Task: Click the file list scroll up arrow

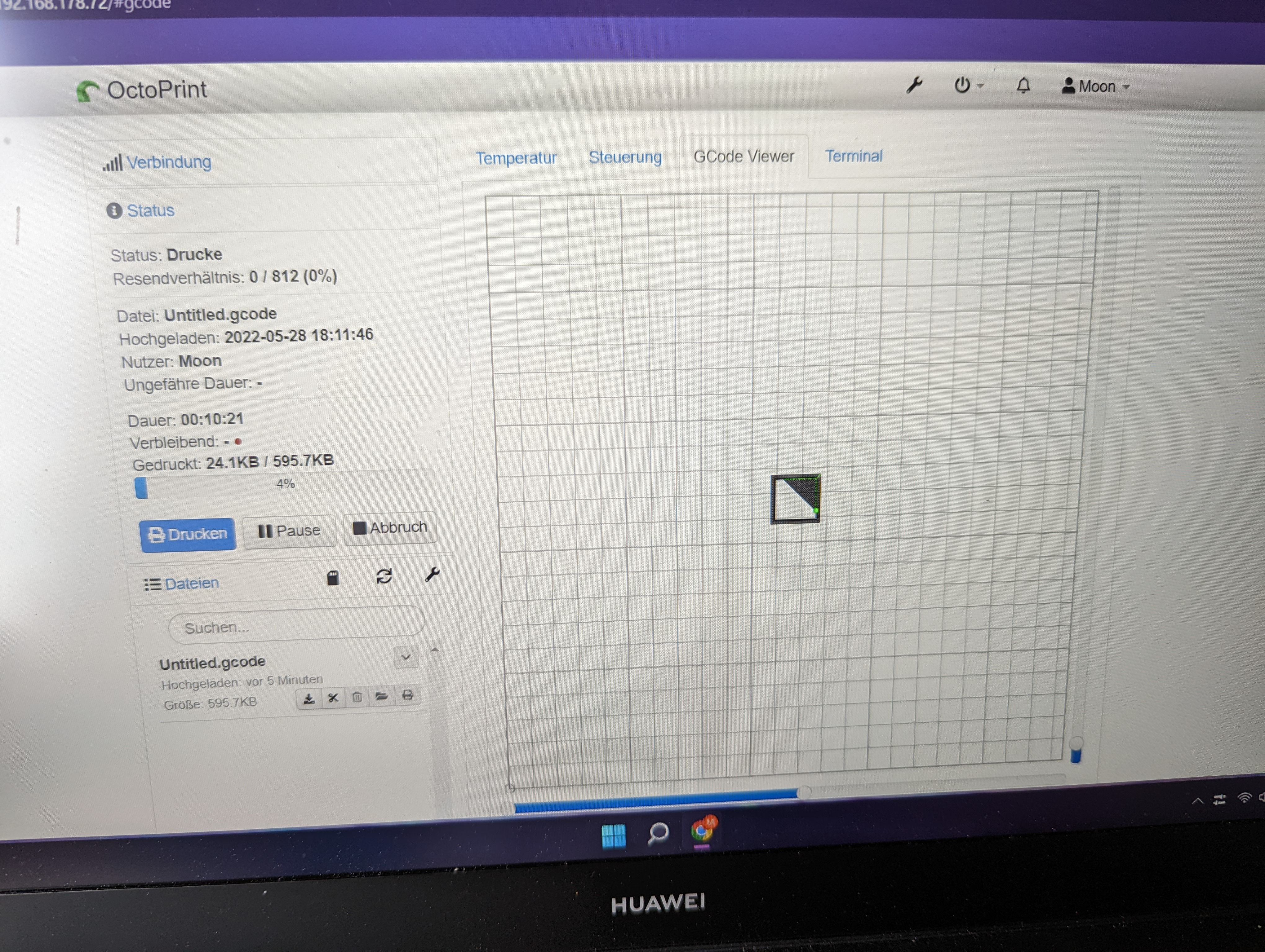Action: 435,650
